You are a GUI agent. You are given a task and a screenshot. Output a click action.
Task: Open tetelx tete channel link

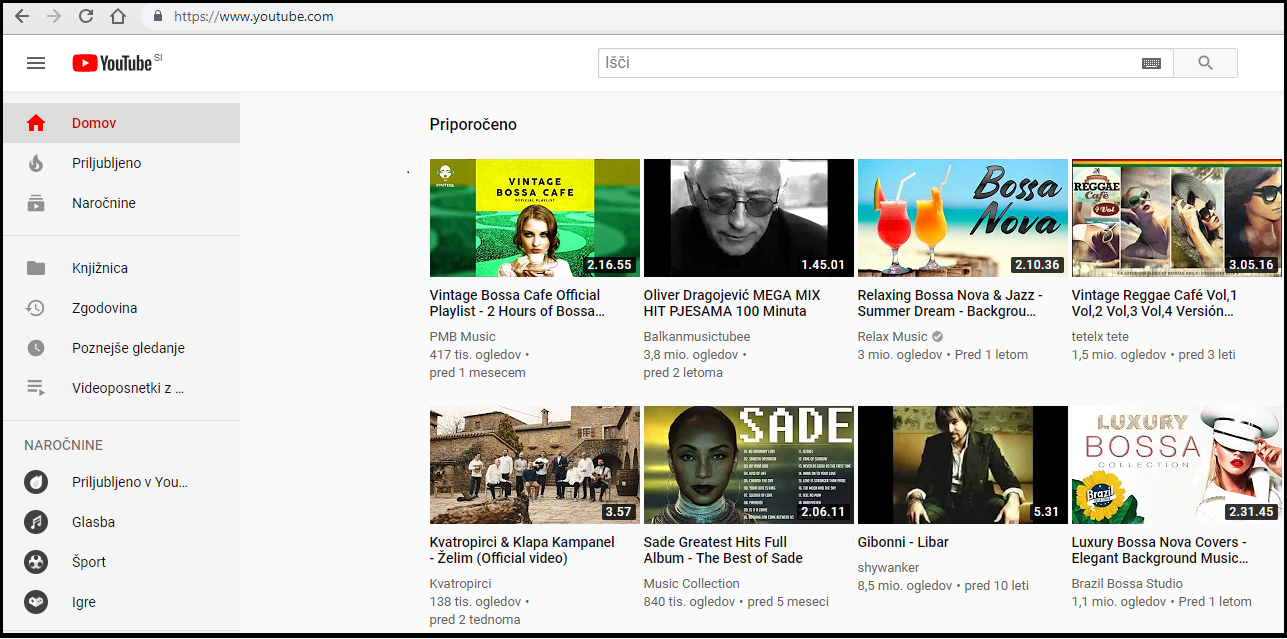pyautogui.click(x=1100, y=337)
